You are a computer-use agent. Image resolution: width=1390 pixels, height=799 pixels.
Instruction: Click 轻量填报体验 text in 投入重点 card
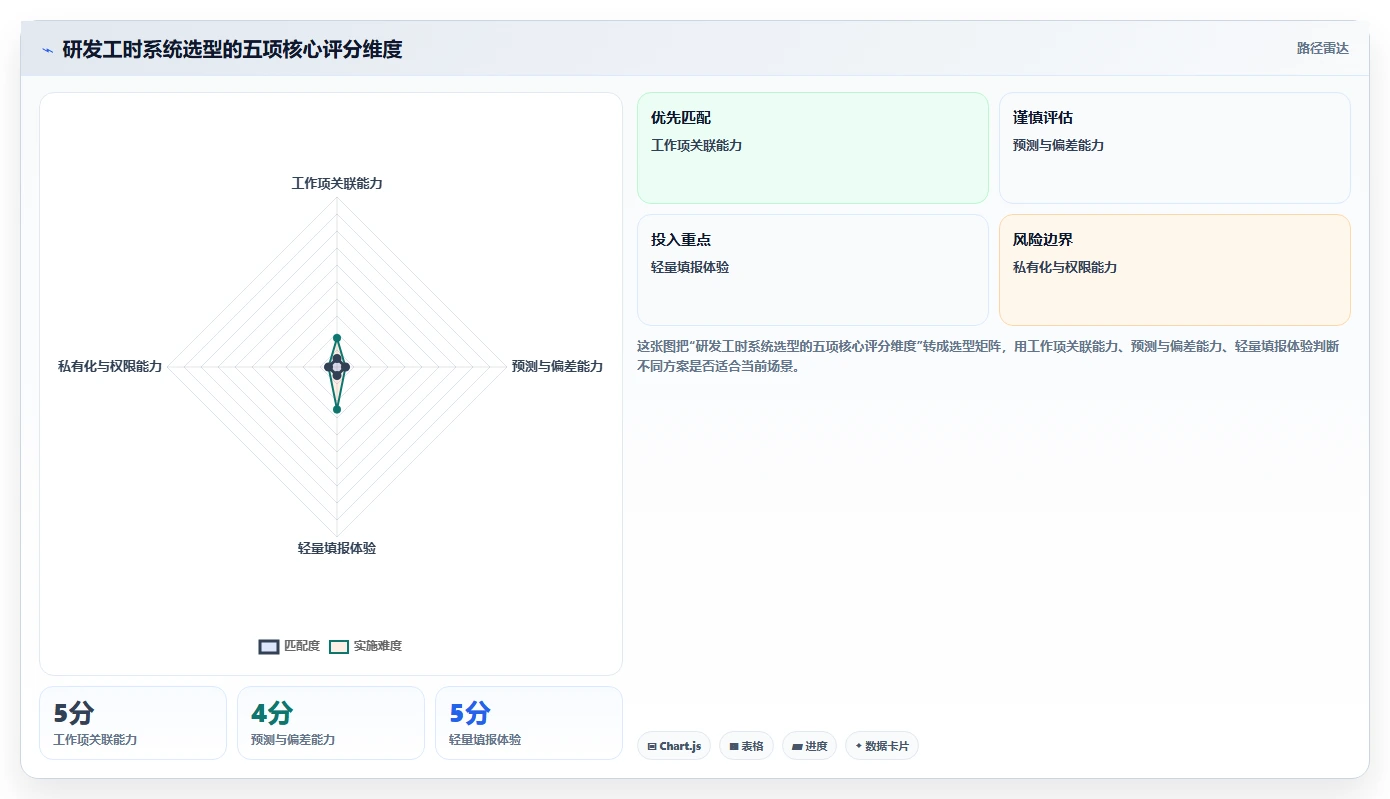690,267
